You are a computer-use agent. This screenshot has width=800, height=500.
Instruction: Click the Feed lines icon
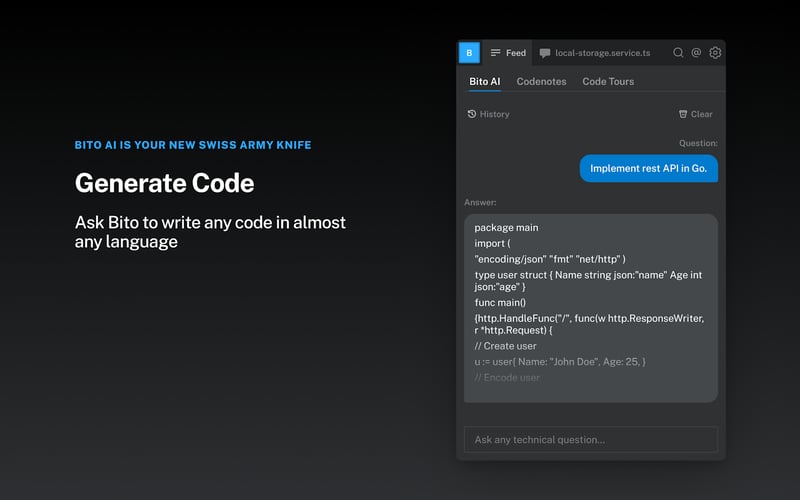[495, 53]
